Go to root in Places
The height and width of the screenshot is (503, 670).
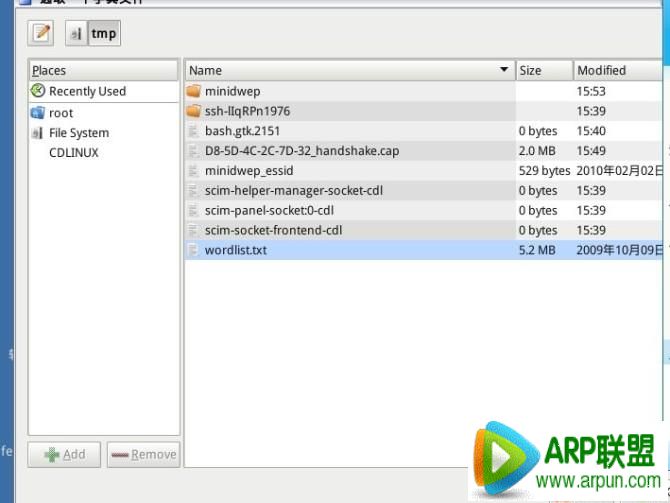[61, 113]
